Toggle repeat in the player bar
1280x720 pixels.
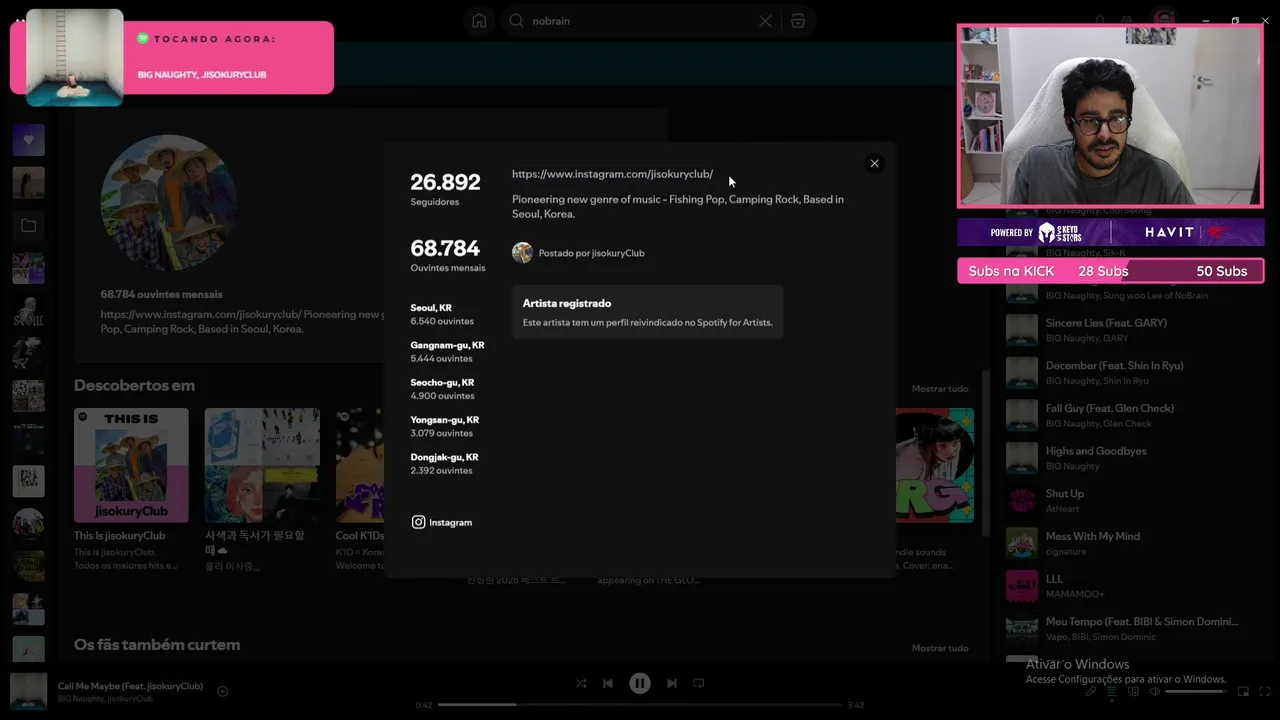699,683
